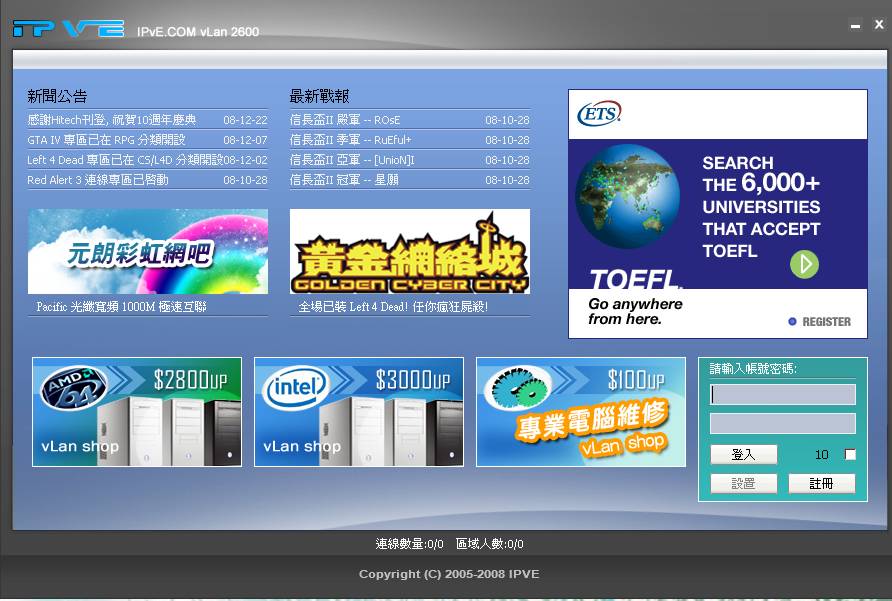Open the GTA IV 專區 news link
Viewport: 892px width, 601px height.
point(106,140)
